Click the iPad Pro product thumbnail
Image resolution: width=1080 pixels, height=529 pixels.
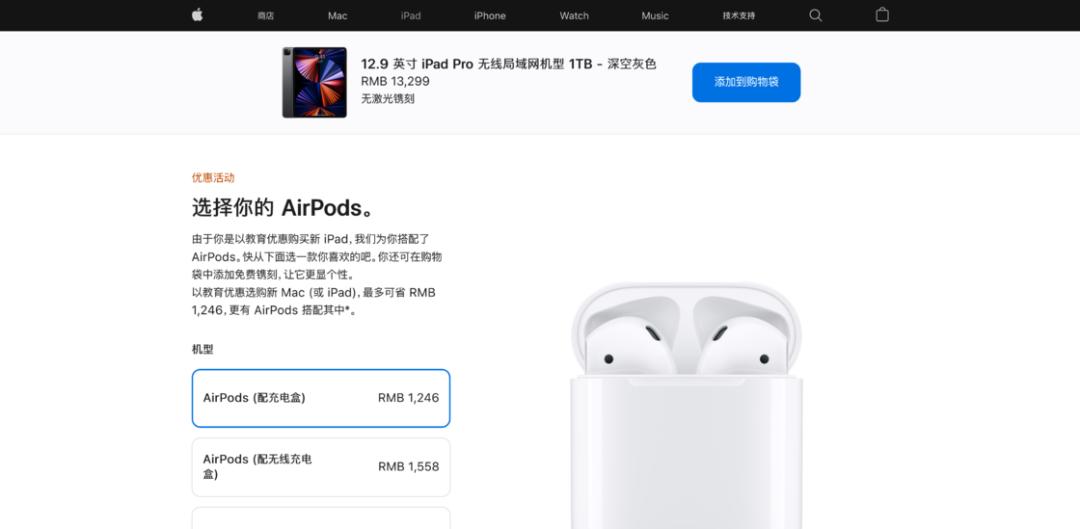tap(314, 82)
